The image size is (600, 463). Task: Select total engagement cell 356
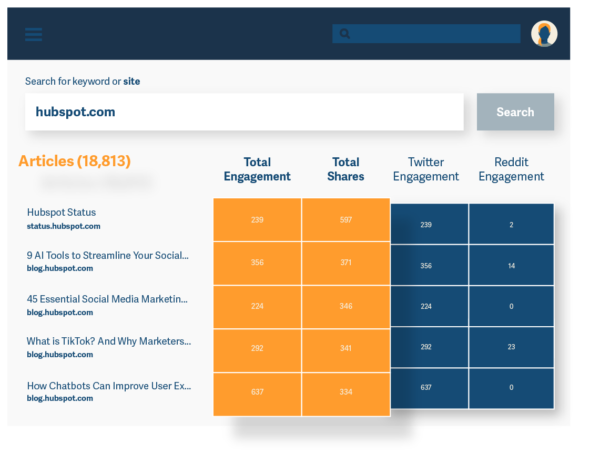pyautogui.click(x=257, y=263)
